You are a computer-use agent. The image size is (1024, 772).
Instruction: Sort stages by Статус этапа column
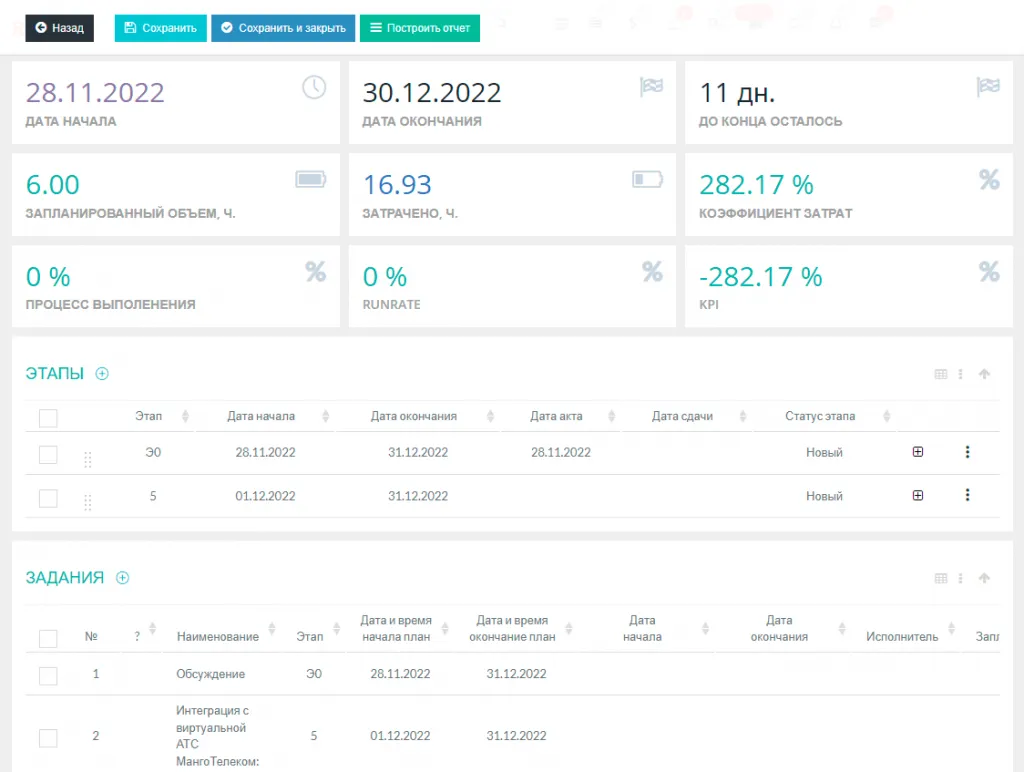[820, 416]
